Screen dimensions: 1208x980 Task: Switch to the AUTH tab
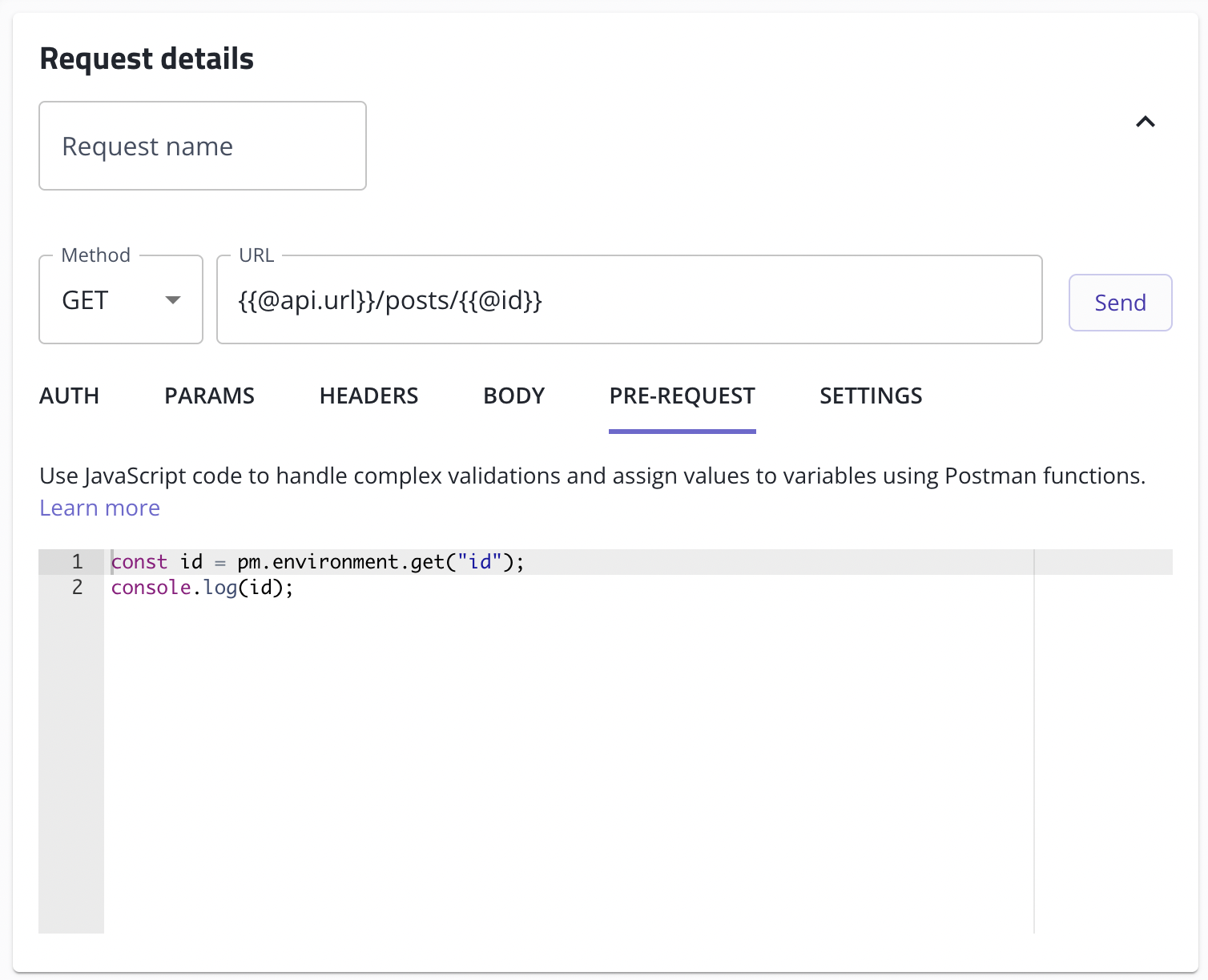point(70,396)
